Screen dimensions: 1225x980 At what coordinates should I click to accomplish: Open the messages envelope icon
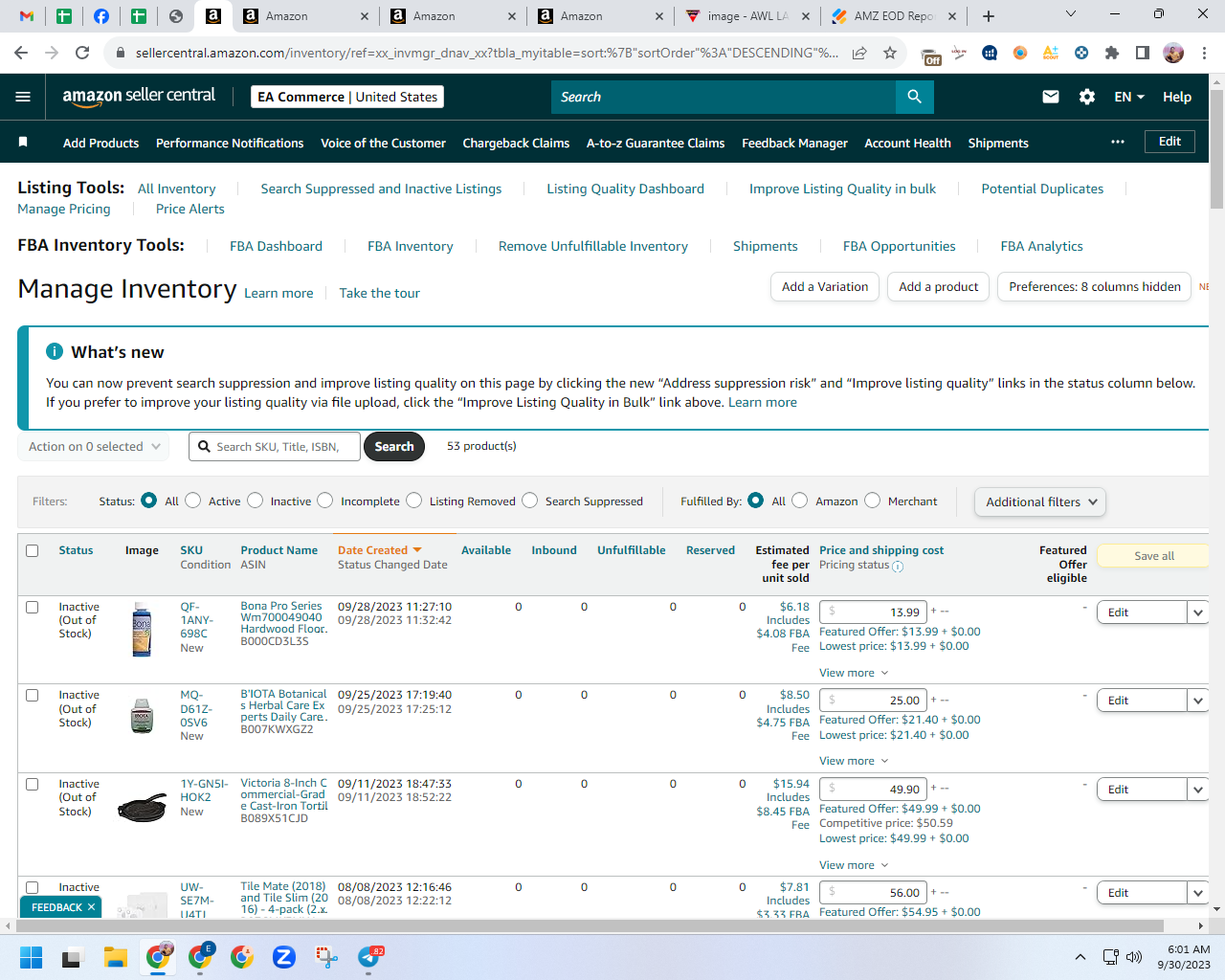pyautogui.click(x=1051, y=97)
